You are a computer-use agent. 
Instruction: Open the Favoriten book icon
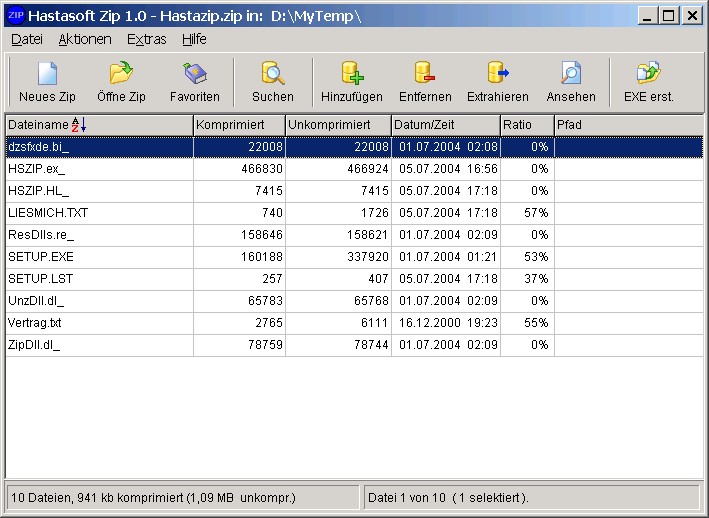point(195,73)
